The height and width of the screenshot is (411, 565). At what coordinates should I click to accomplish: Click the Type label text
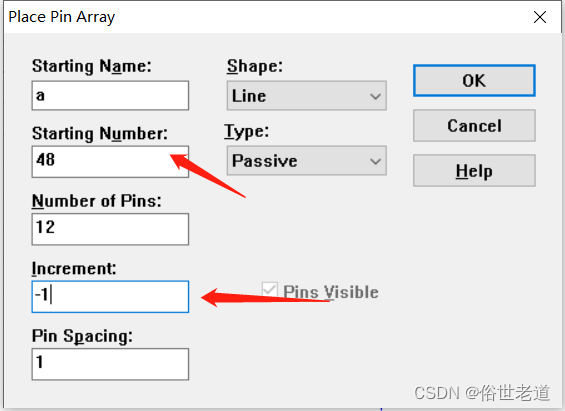(x=247, y=131)
